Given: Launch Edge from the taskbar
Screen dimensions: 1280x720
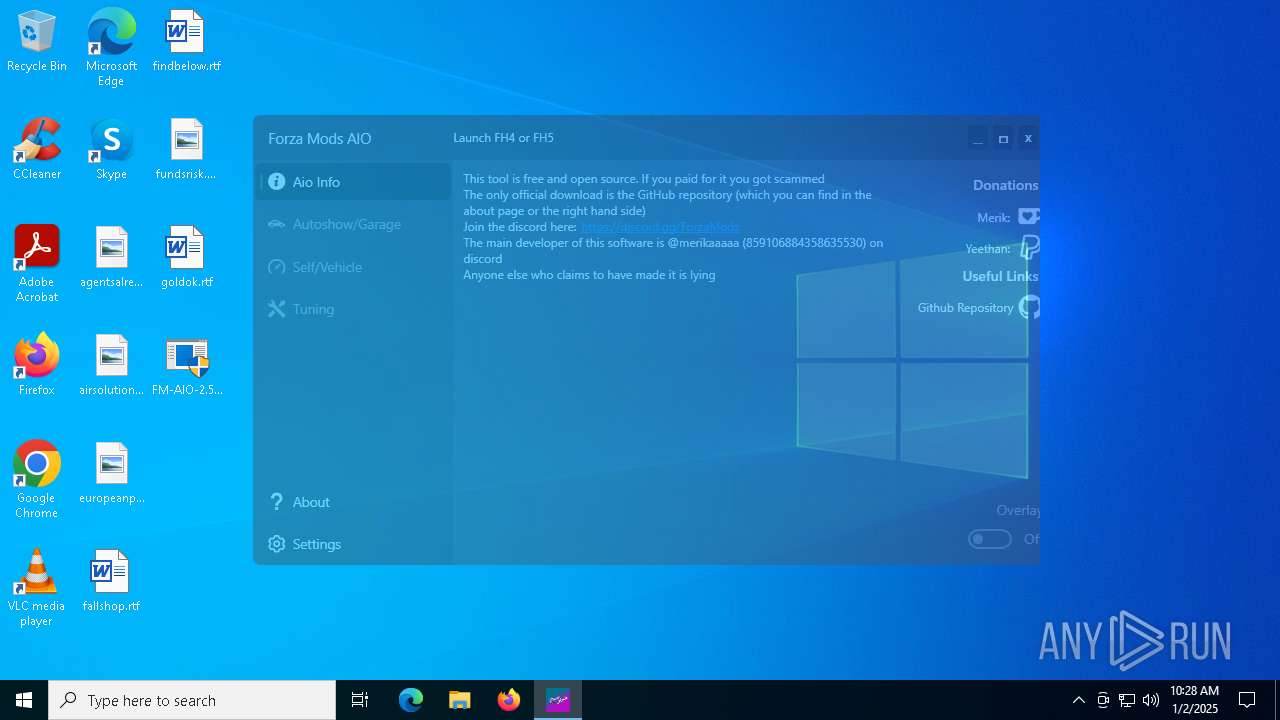Looking at the screenshot, I should click(x=411, y=700).
